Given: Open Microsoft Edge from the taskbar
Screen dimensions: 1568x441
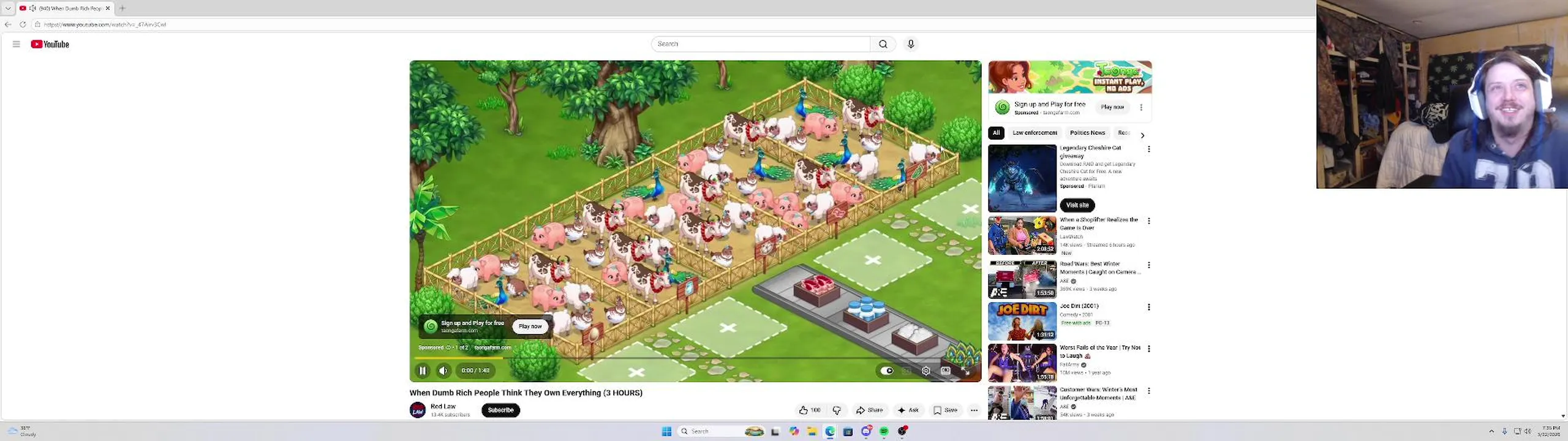Looking at the screenshot, I should pos(830,431).
